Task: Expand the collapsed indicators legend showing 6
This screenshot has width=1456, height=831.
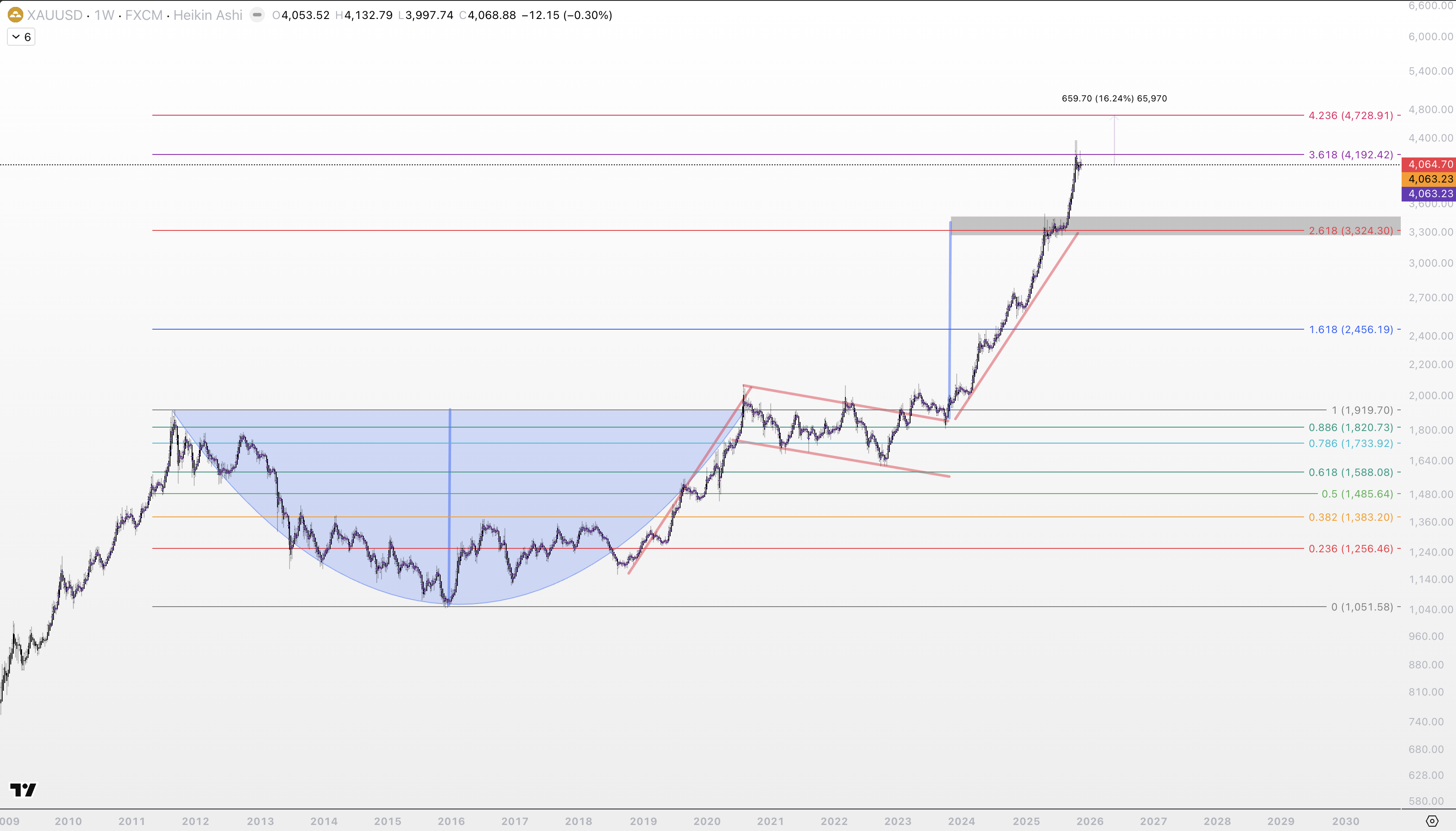Action: 21,37
